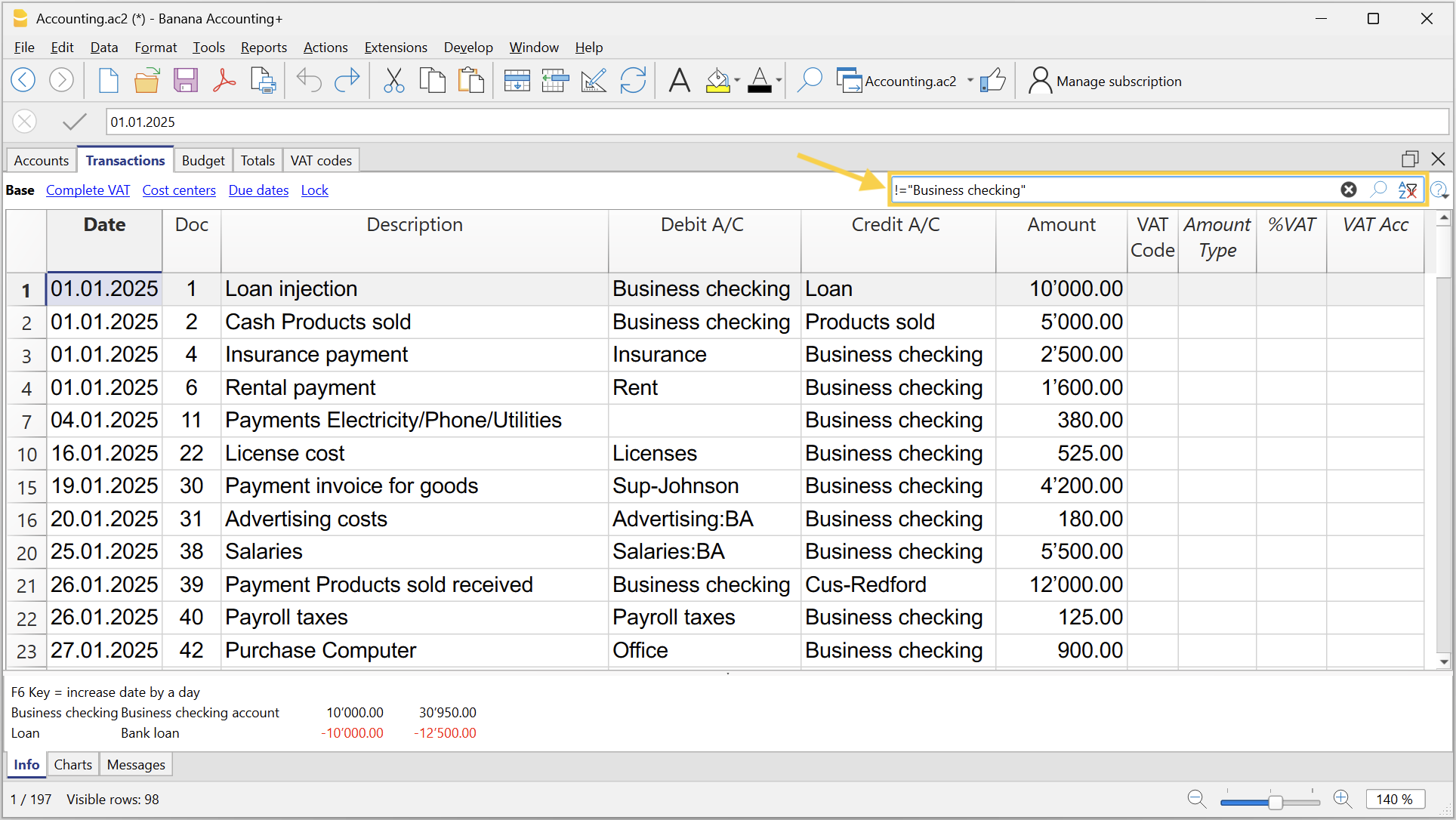Open the Accounting.ac2 window dropdown arrow
1456x820 pixels.
click(970, 80)
